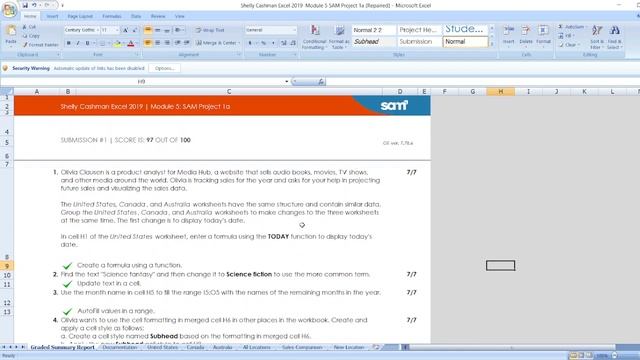The image size is (640, 360).
Task: Open Find & Select menu
Action: tap(614, 37)
